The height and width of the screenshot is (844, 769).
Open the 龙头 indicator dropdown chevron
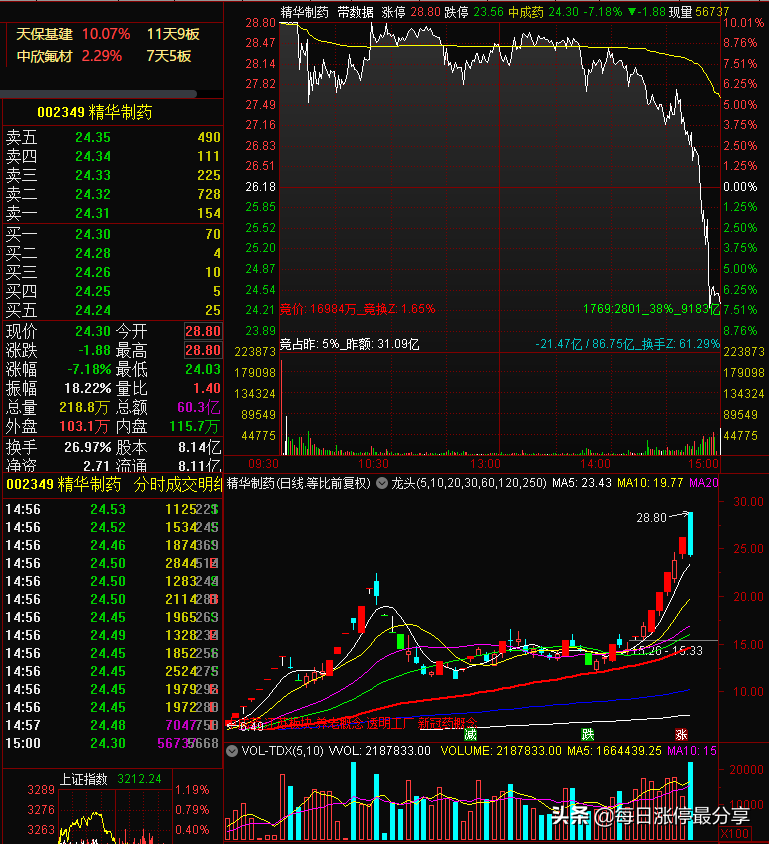[x=382, y=483]
